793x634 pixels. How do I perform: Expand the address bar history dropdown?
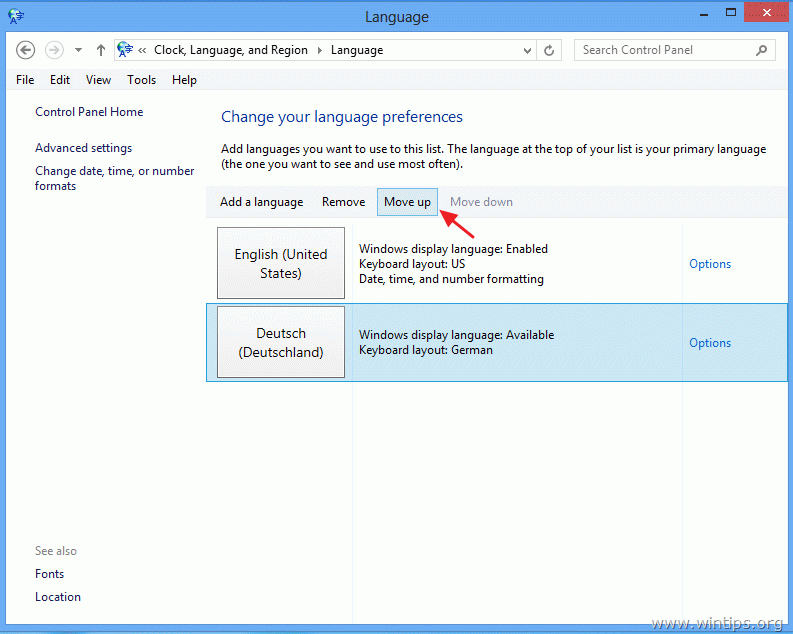click(x=527, y=51)
